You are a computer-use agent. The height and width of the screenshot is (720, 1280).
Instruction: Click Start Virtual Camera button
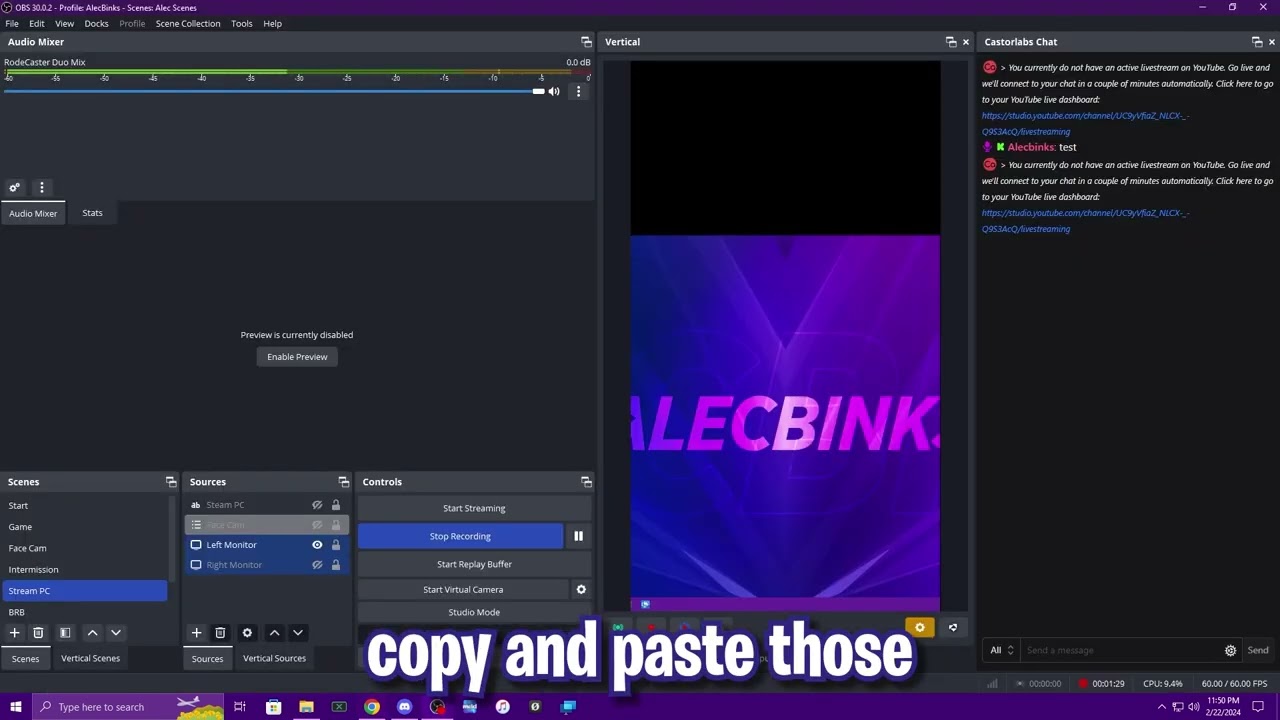(x=463, y=590)
